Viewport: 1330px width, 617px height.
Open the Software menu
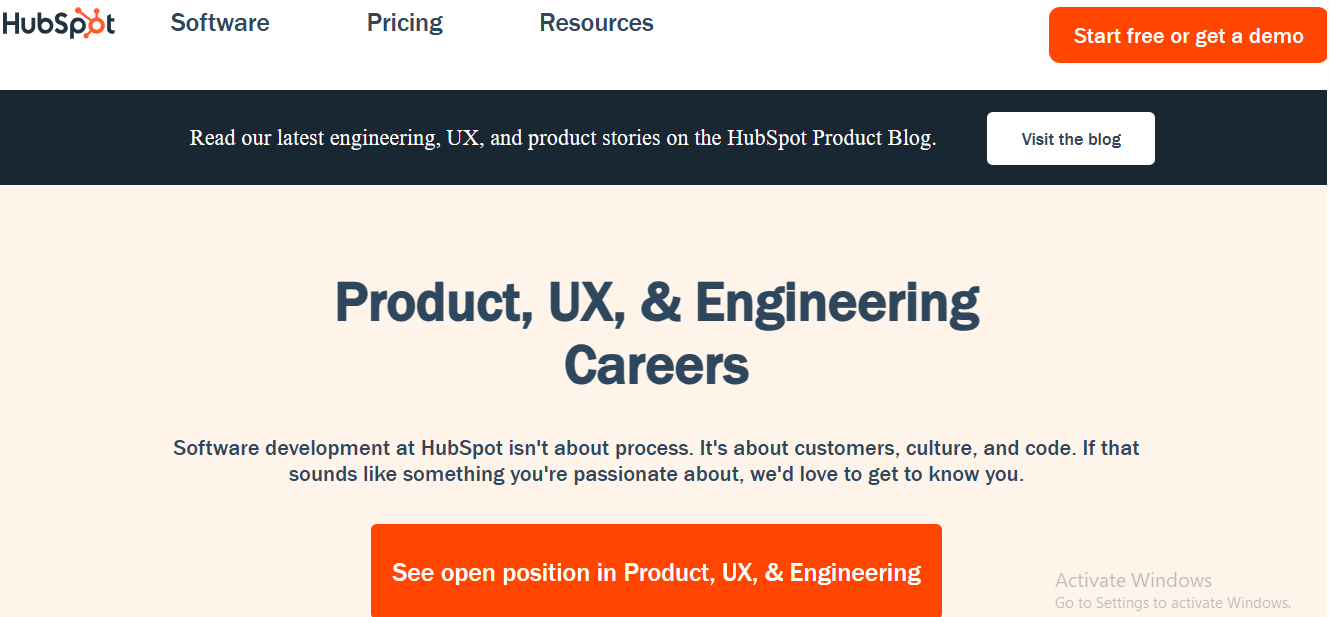220,23
